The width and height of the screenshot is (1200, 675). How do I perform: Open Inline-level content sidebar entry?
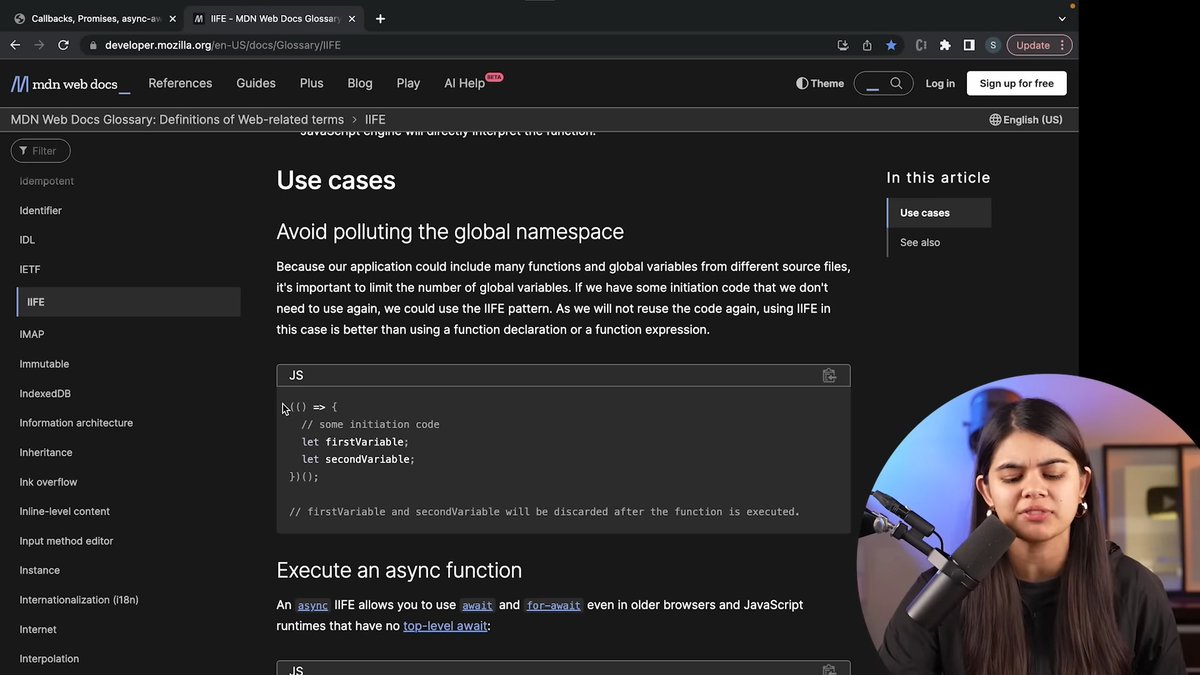(x=65, y=511)
